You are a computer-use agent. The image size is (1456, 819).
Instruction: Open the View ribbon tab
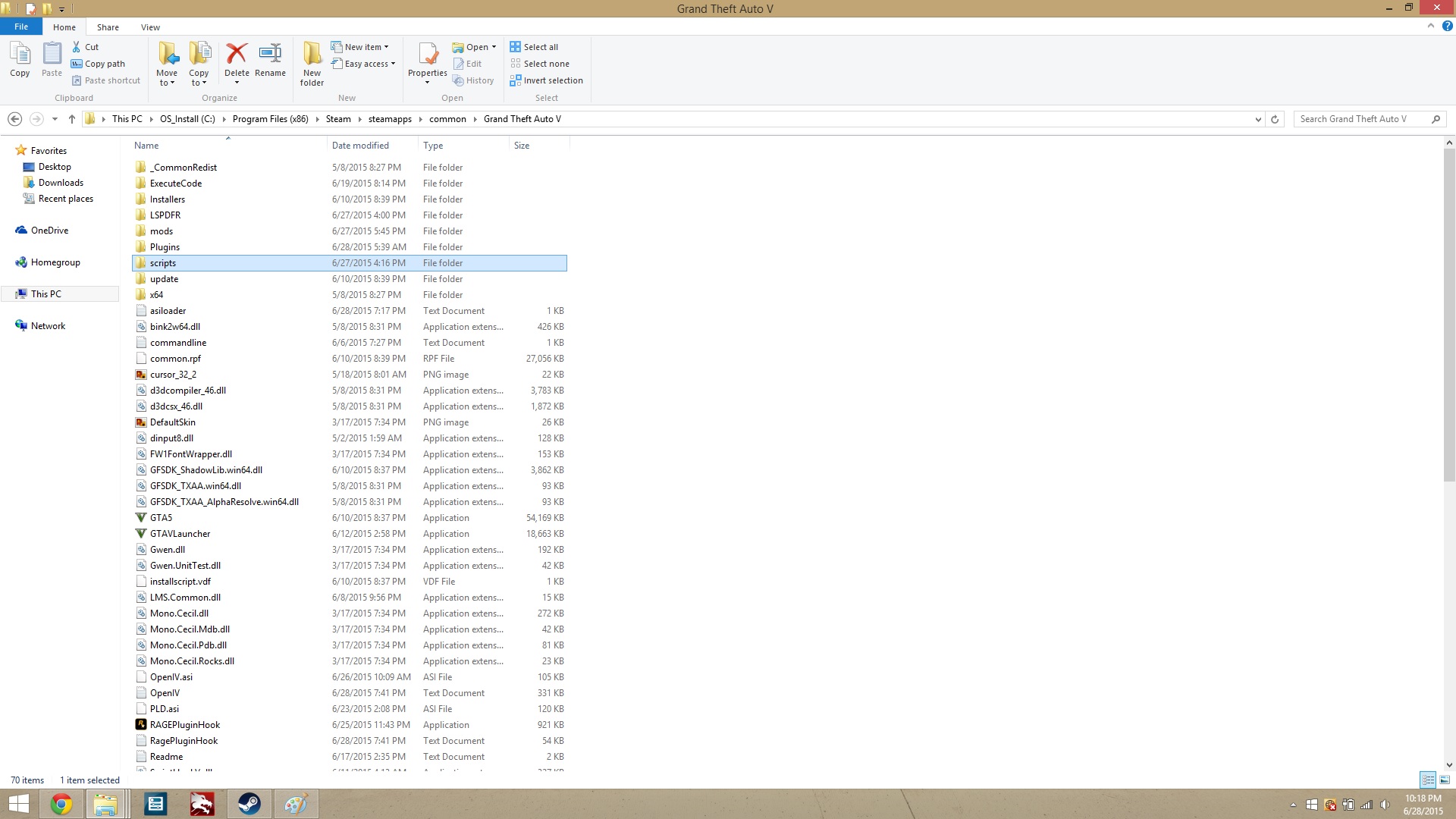click(150, 27)
